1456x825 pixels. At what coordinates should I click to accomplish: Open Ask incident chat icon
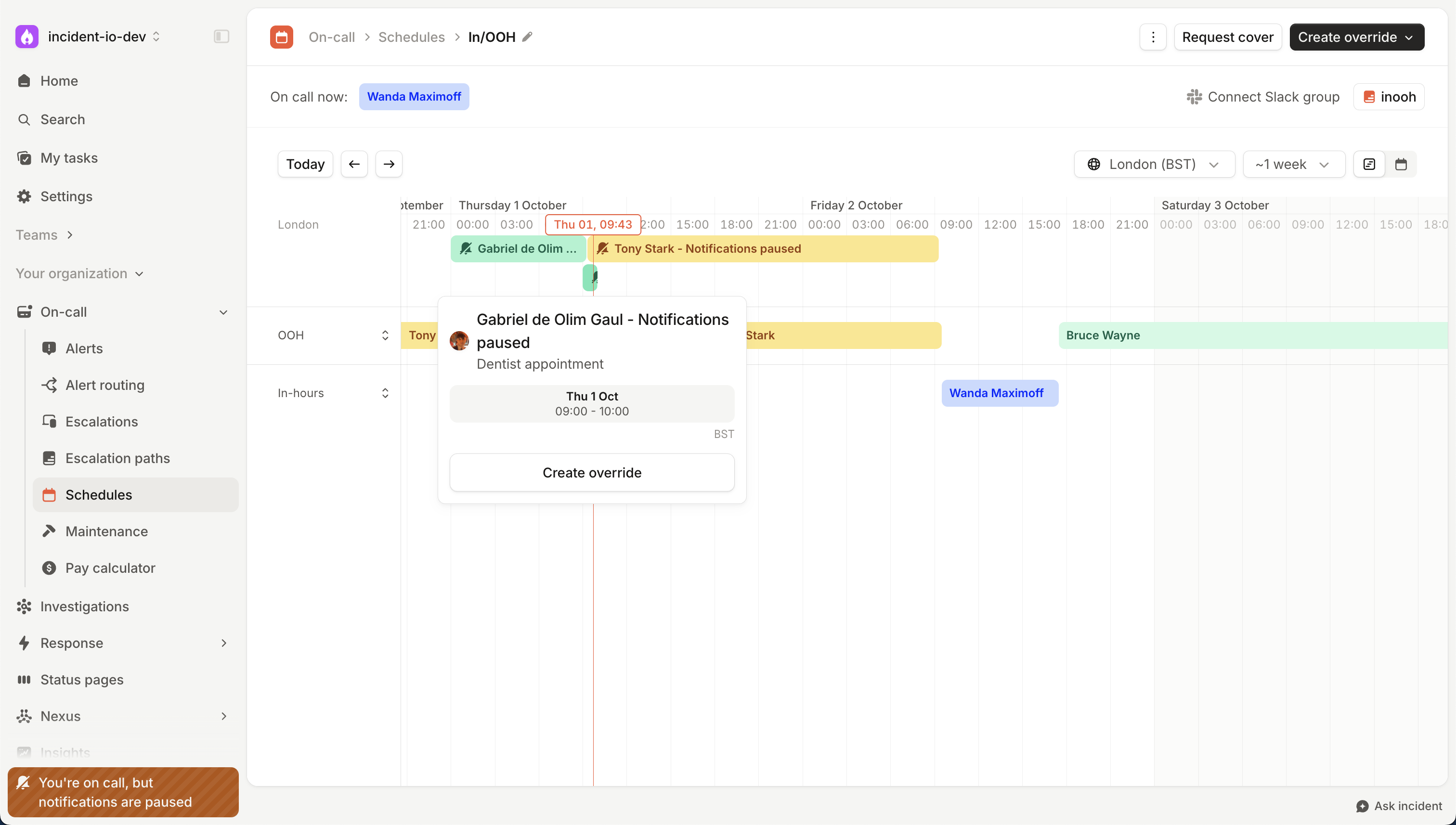[x=1363, y=806]
